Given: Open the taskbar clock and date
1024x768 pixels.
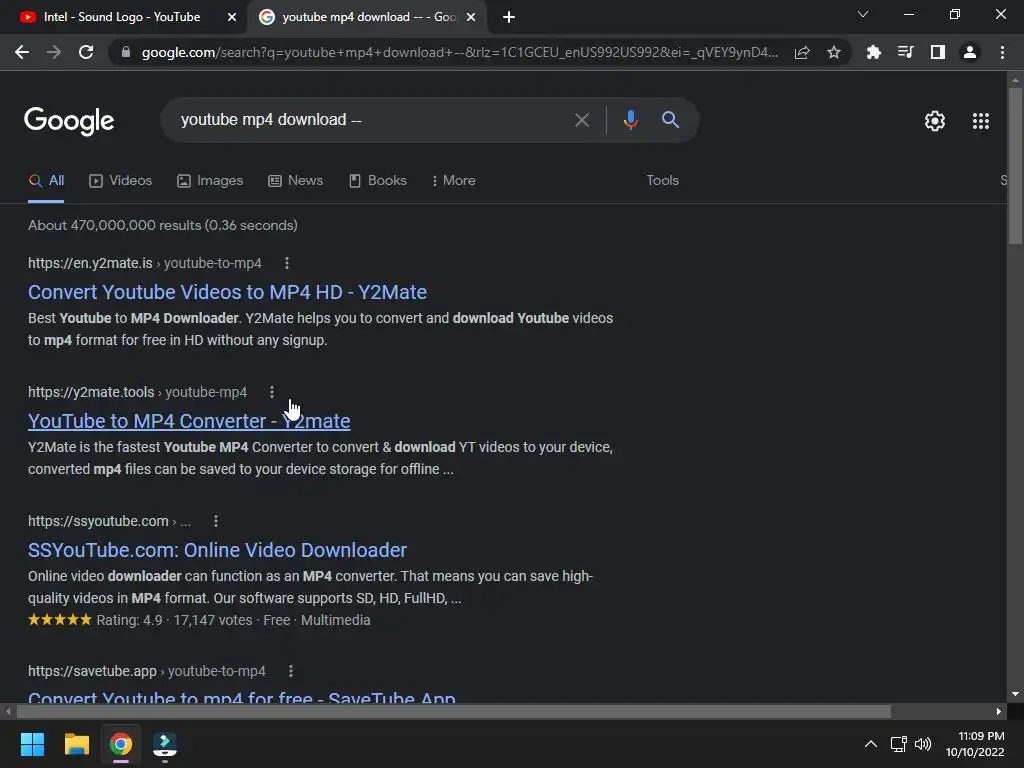Looking at the screenshot, I should click(975, 744).
